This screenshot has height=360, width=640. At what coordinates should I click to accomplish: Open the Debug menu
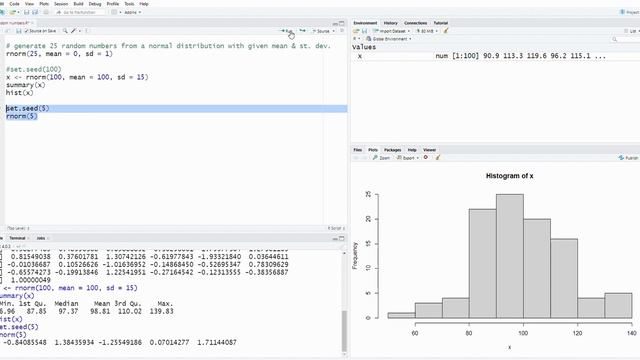(x=95, y=4)
